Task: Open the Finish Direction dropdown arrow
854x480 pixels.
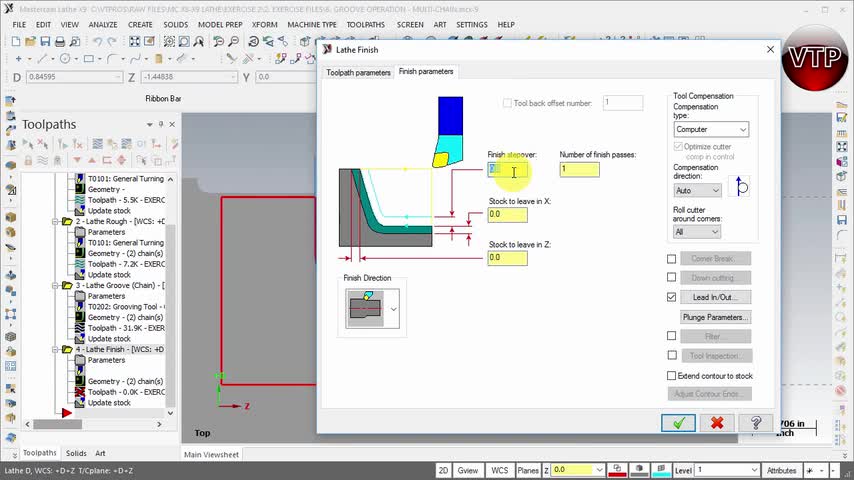Action: 393,309
